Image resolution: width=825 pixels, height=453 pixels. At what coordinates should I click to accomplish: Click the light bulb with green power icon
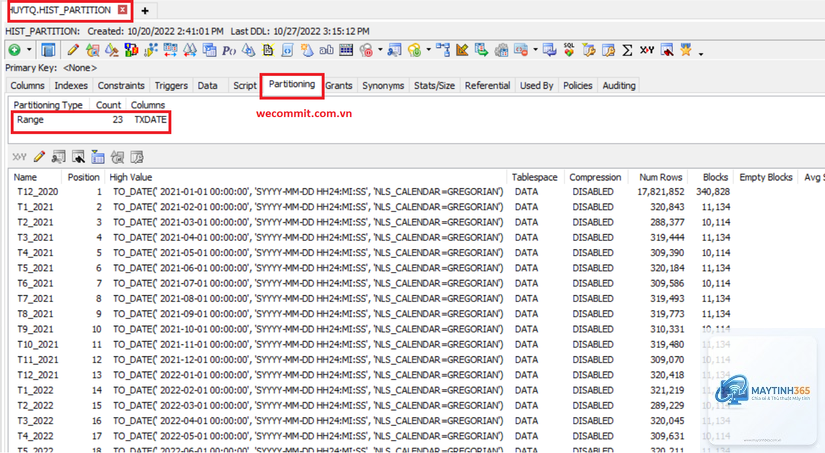[414, 51]
